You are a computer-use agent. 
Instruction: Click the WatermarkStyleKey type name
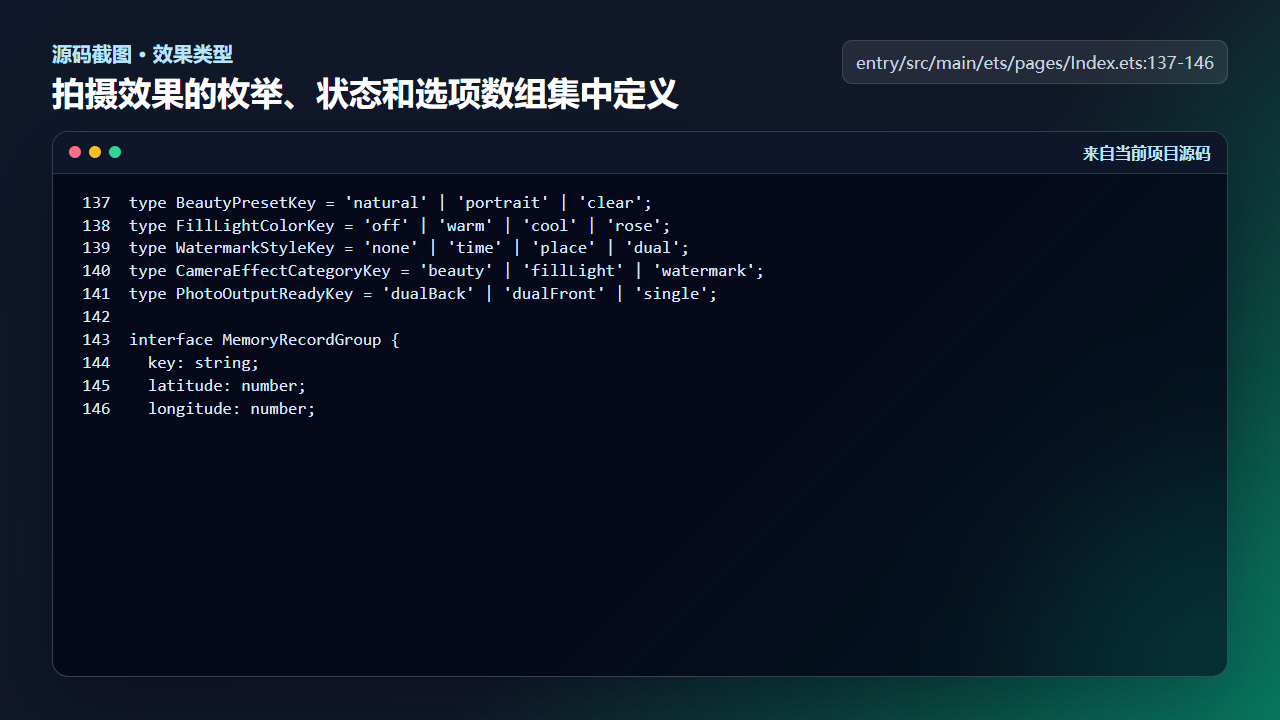click(x=255, y=248)
